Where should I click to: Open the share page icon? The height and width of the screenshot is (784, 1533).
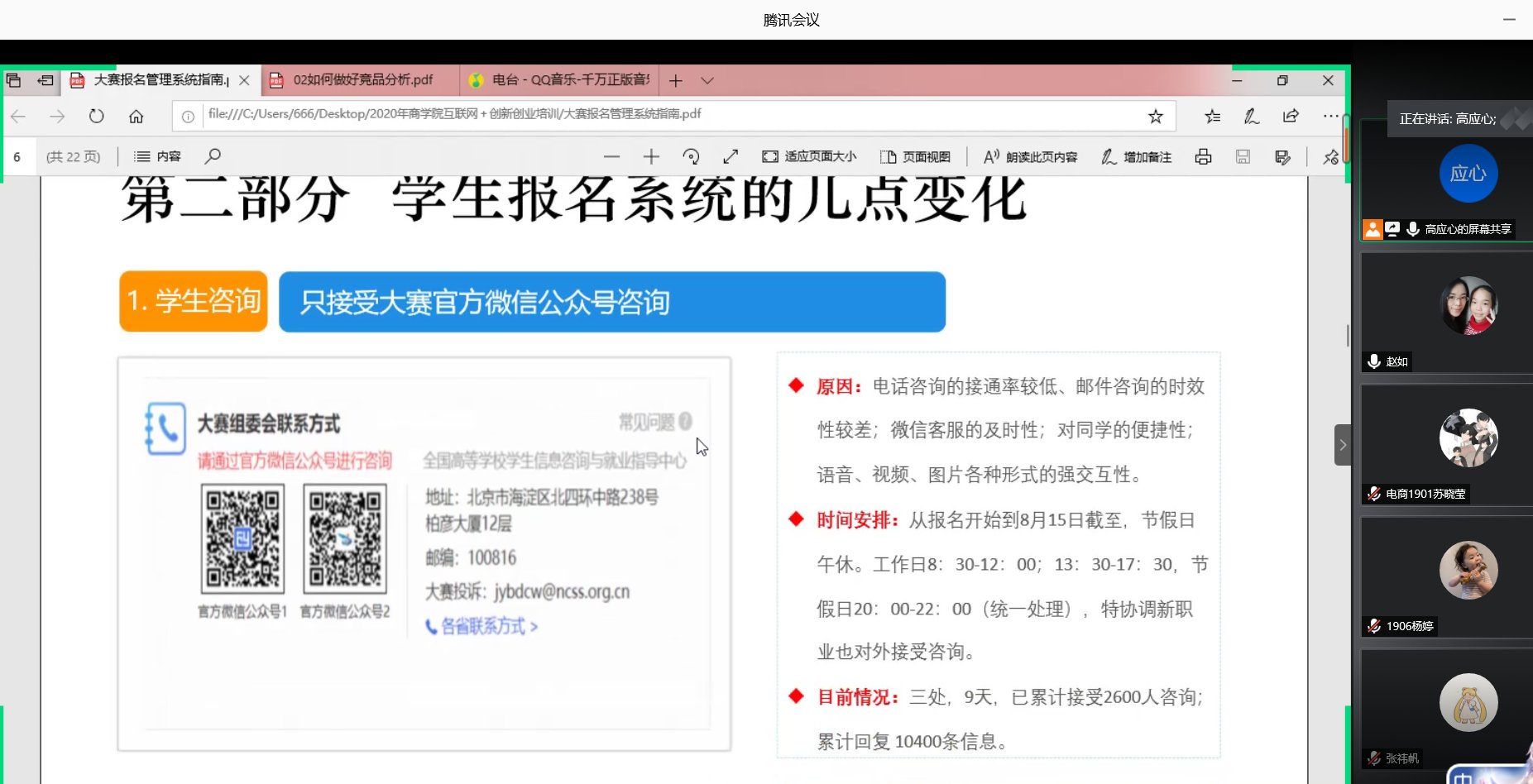(1291, 116)
